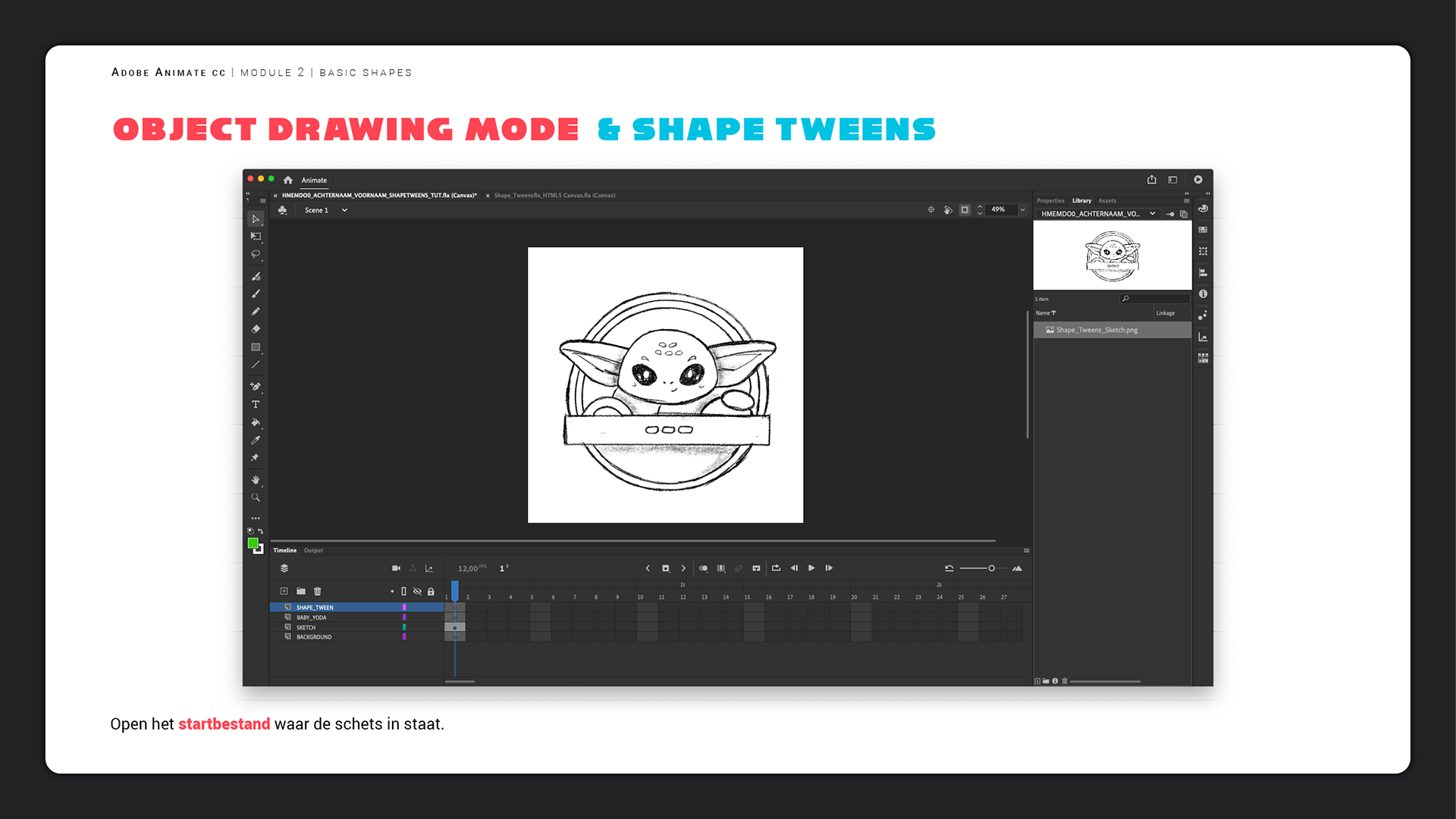Open the library document dropdown
The width and height of the screenshot is (1456, 819).
tap(1153, 214)
